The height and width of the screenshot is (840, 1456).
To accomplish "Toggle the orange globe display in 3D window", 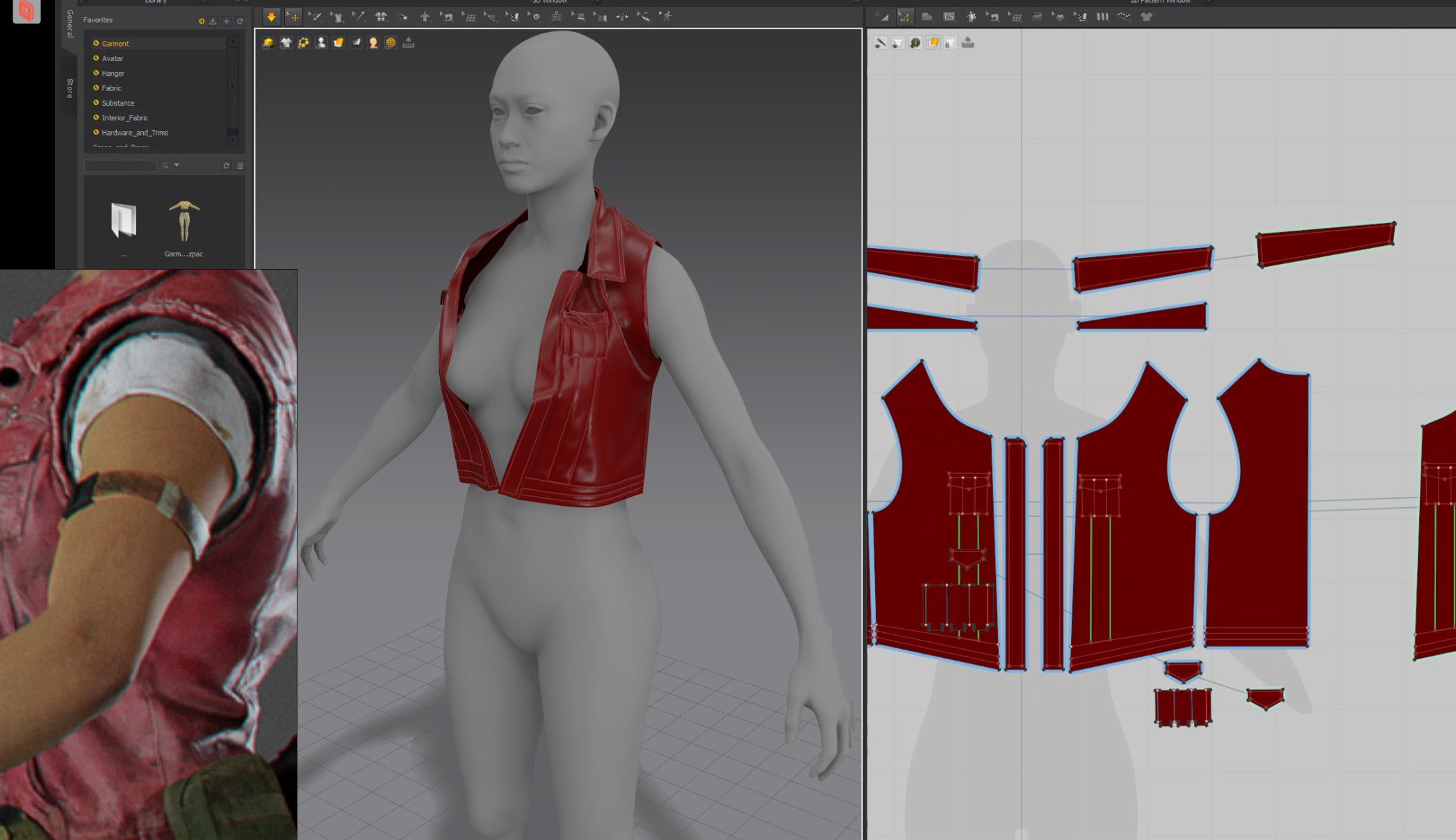I will (x=391, y=43).
